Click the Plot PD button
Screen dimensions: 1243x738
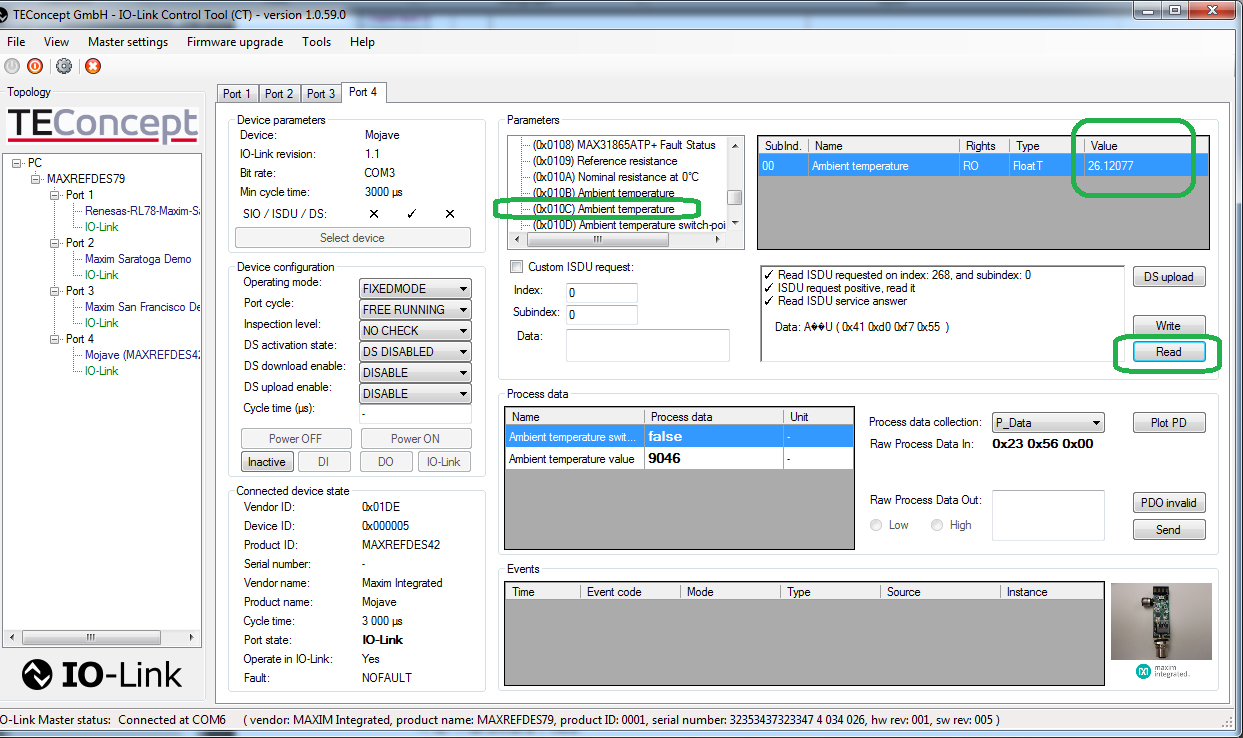[x=1168, y=423]
